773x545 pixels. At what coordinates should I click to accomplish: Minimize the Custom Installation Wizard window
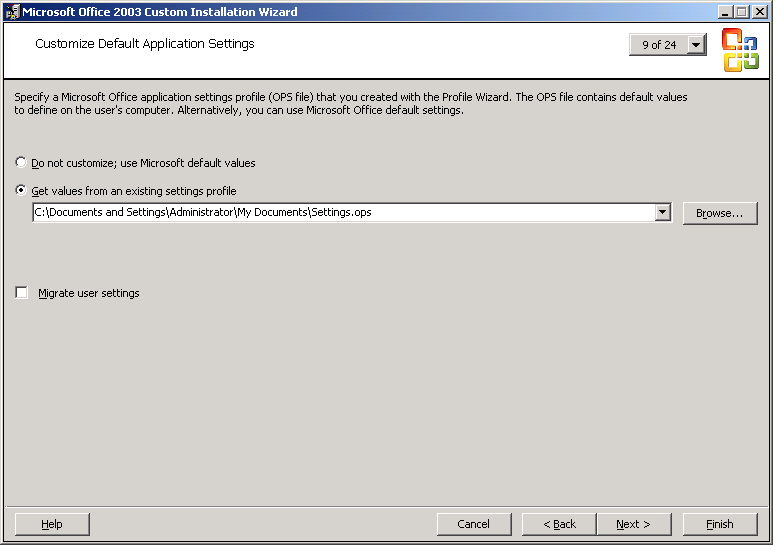(x=725, y=11)
